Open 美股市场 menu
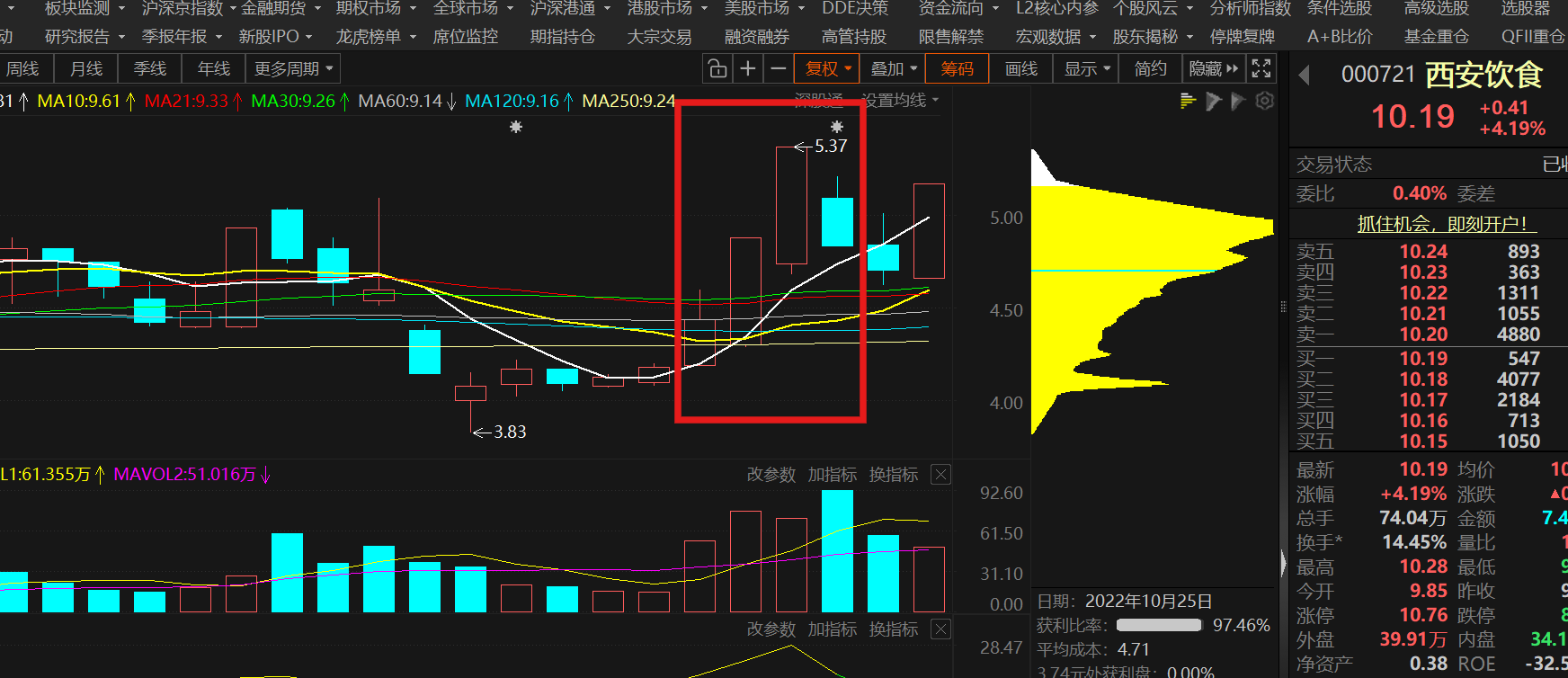Image resolution: width=1568 pixels, height=678 pixels. (764, 8)
